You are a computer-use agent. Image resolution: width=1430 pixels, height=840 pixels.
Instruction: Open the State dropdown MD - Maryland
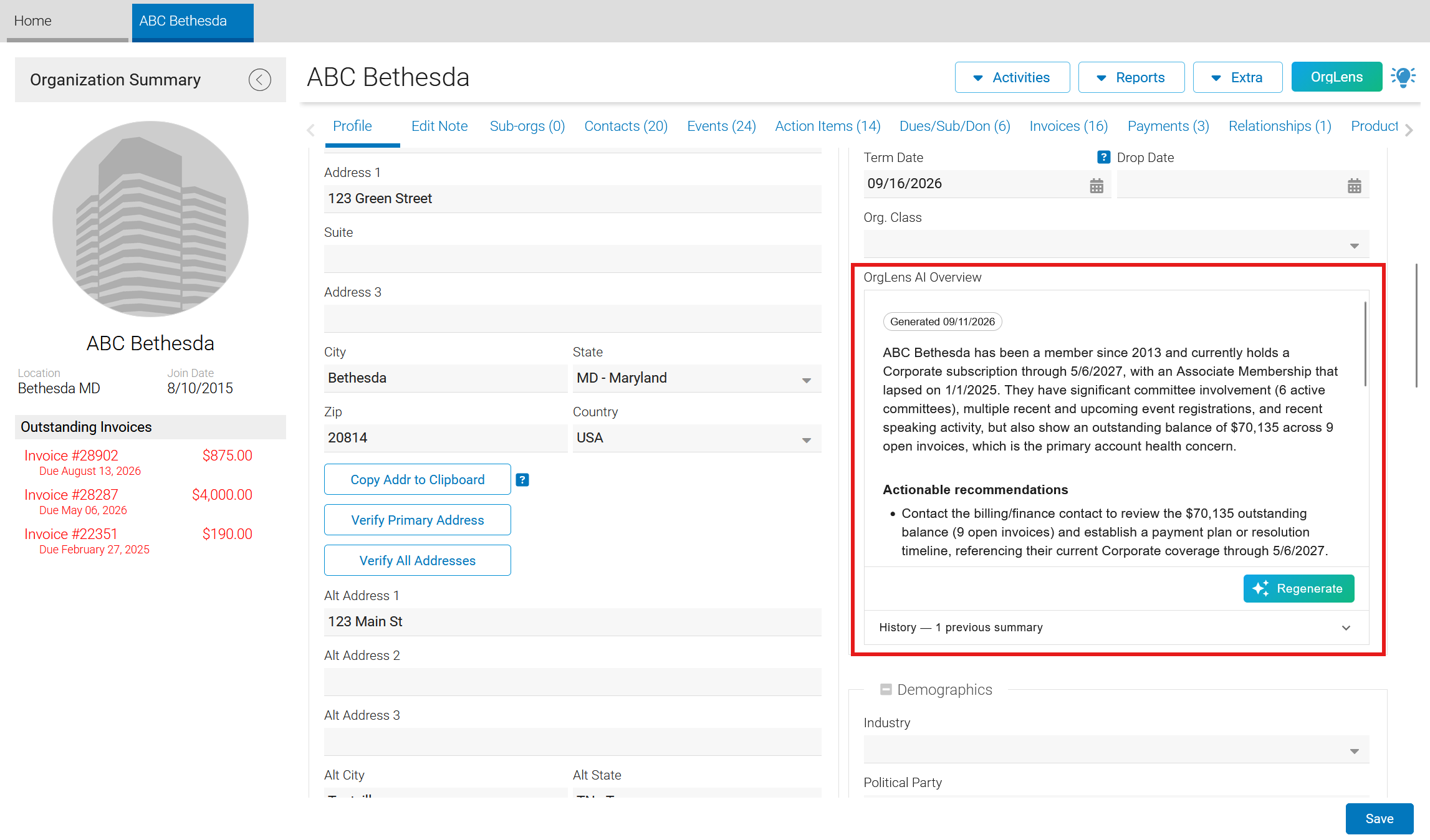(x=697, y=378)
